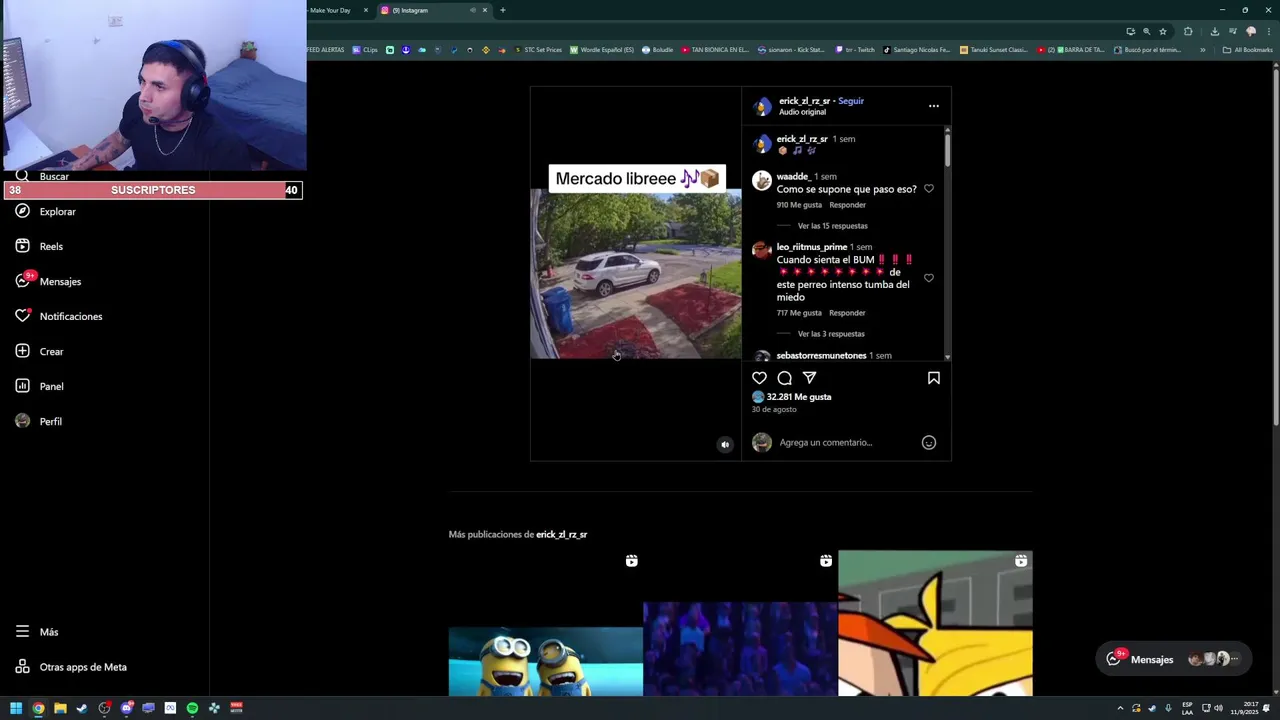This screenshot has width=1280, height=720.
Task: Open the emoji picker in comment box
Action: 928,443
